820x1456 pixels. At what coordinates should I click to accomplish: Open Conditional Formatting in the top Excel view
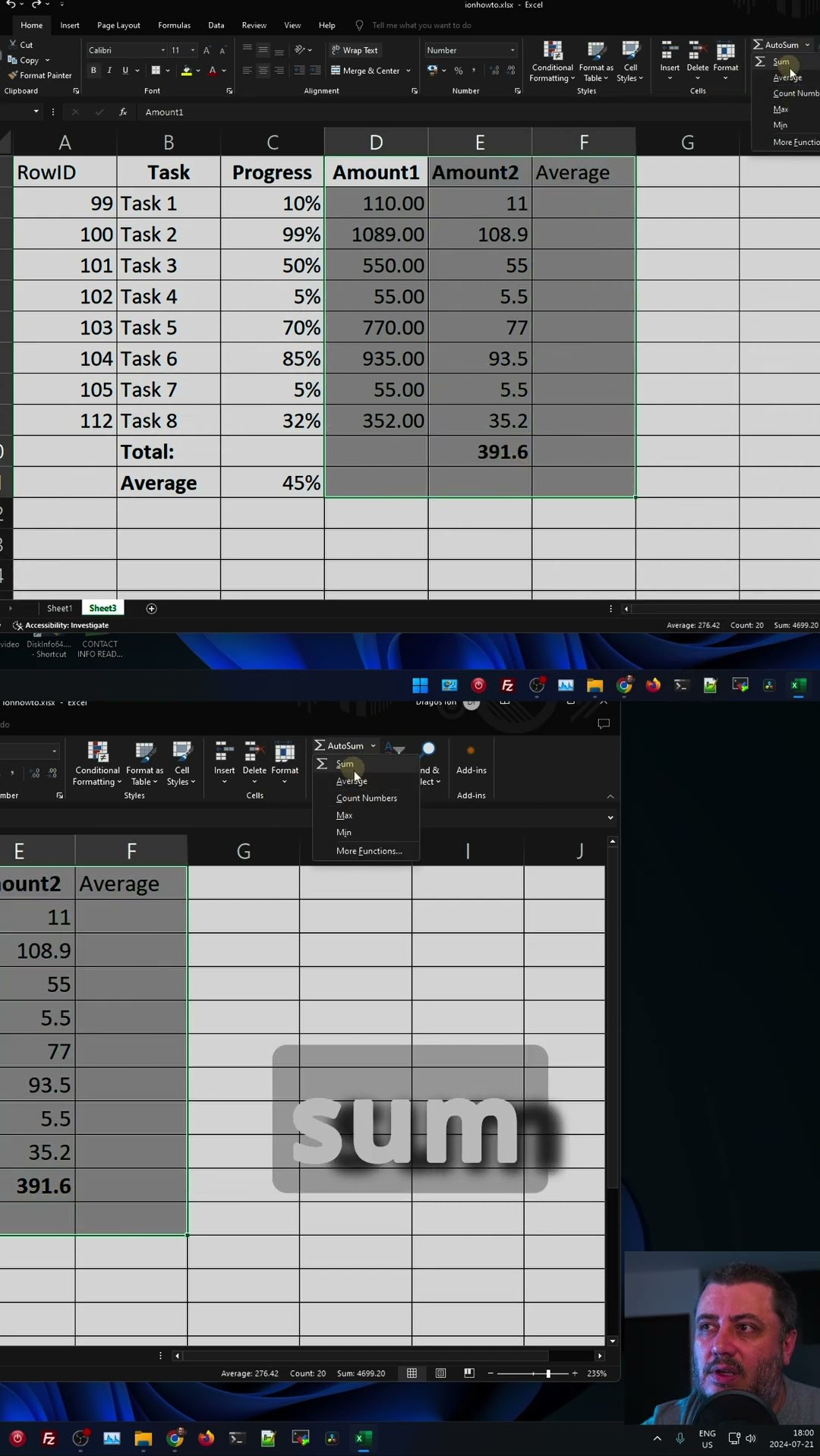point(553,61)
